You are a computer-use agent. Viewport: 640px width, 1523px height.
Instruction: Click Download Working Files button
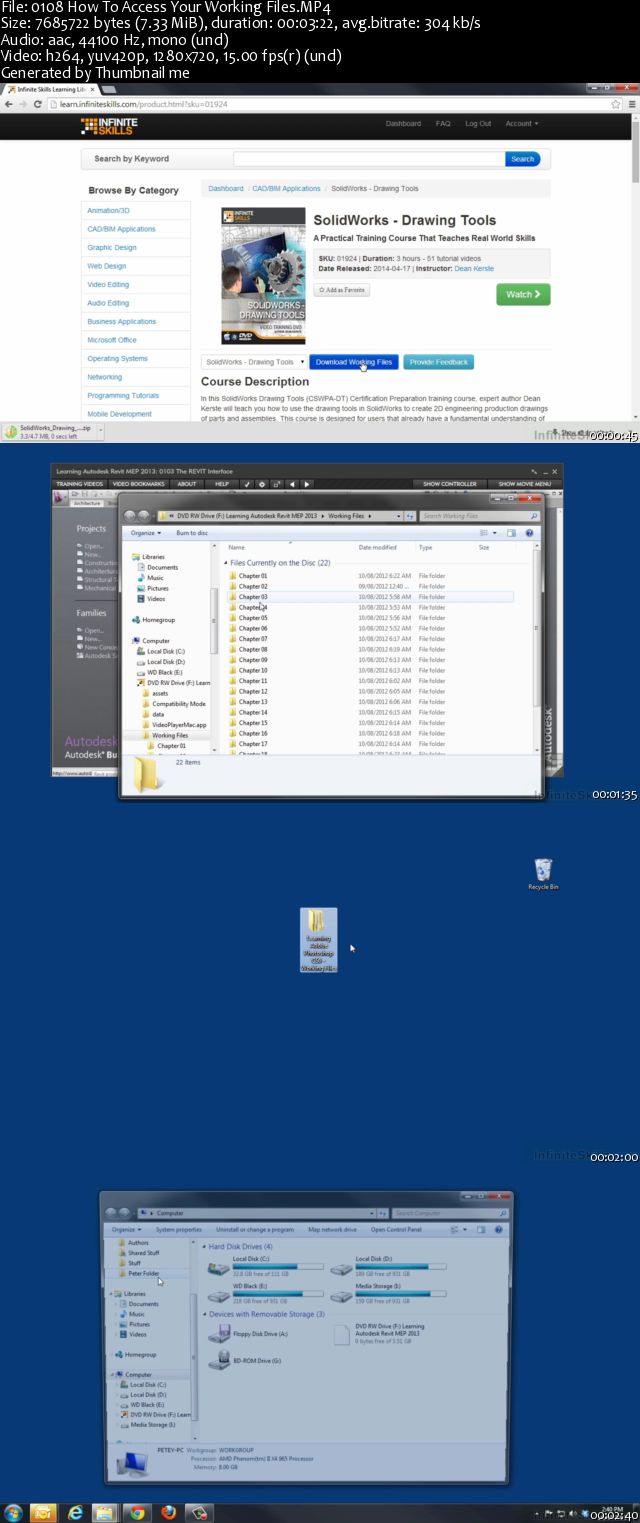(x=354, y=362)
